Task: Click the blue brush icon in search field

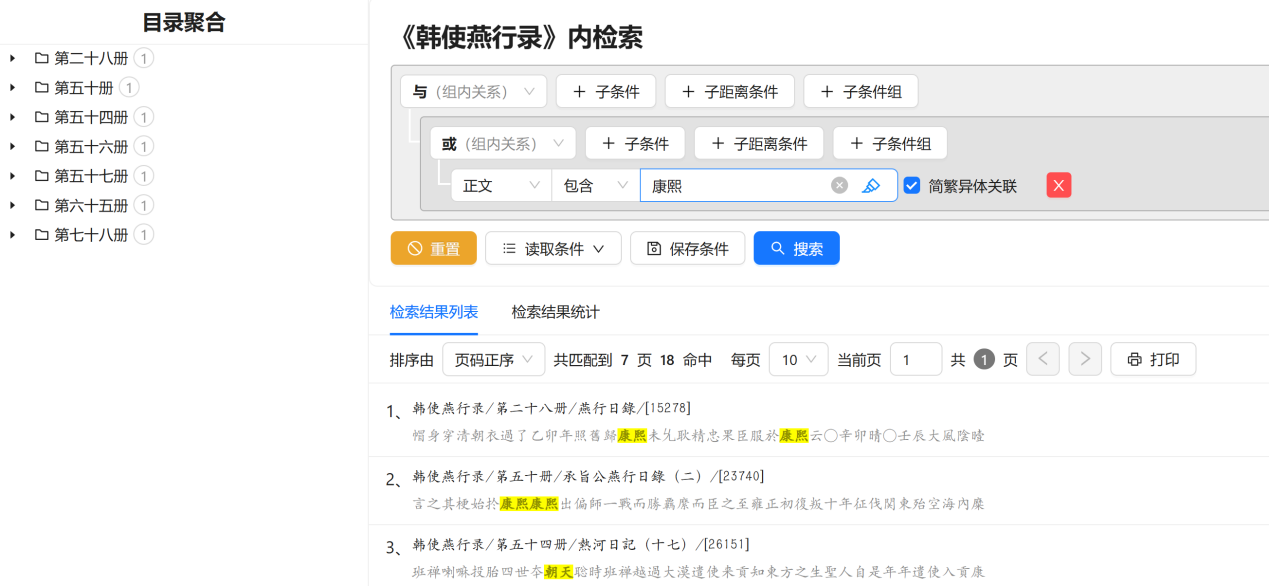Action: [x=871, y=185]
